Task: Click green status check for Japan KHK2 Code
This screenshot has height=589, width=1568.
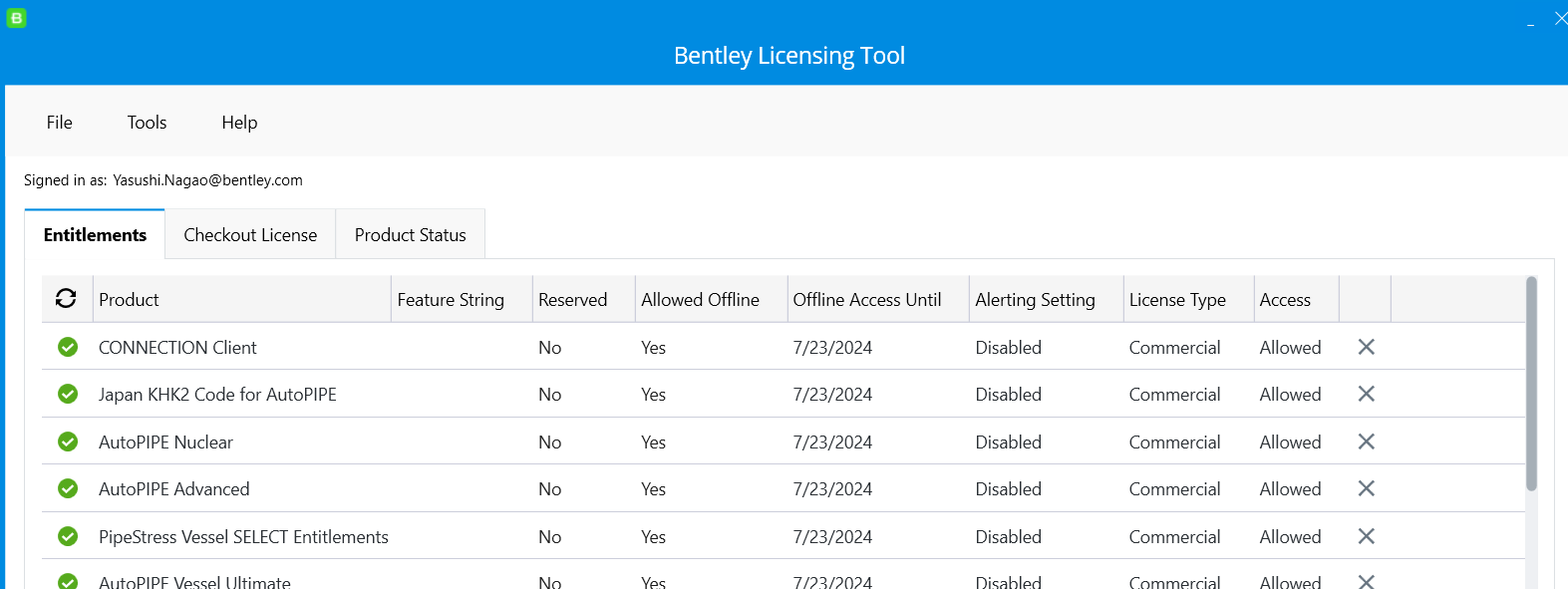Action: 68,394
